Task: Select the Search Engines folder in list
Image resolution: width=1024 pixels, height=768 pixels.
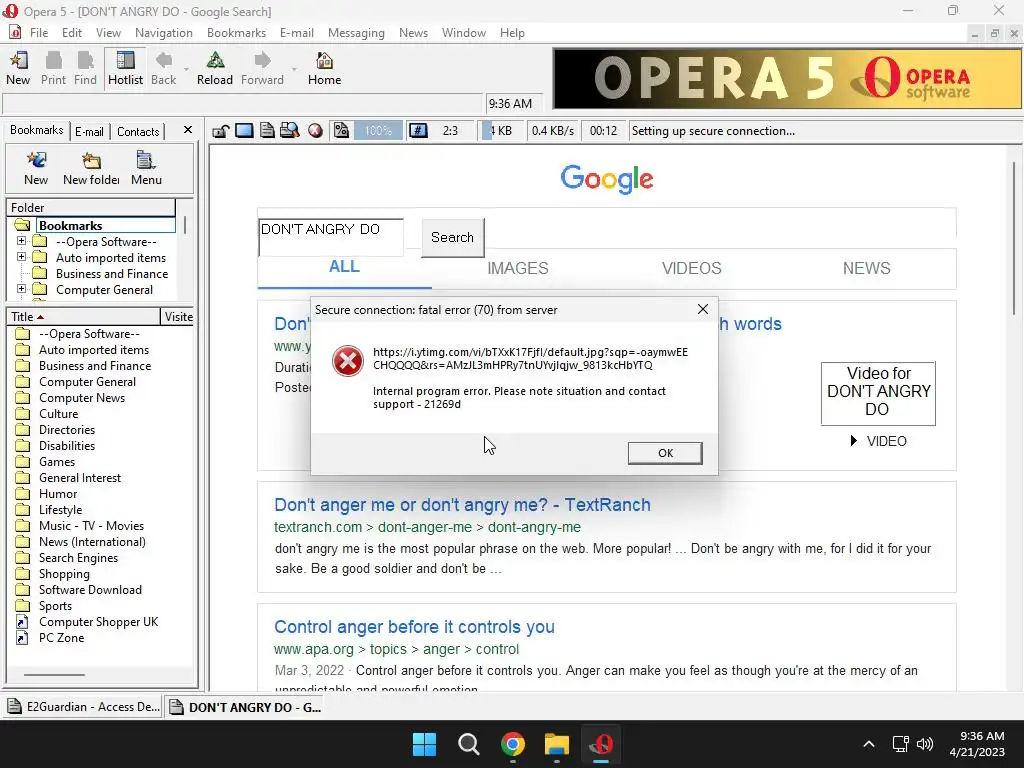Action: click(x=78, y=558)
